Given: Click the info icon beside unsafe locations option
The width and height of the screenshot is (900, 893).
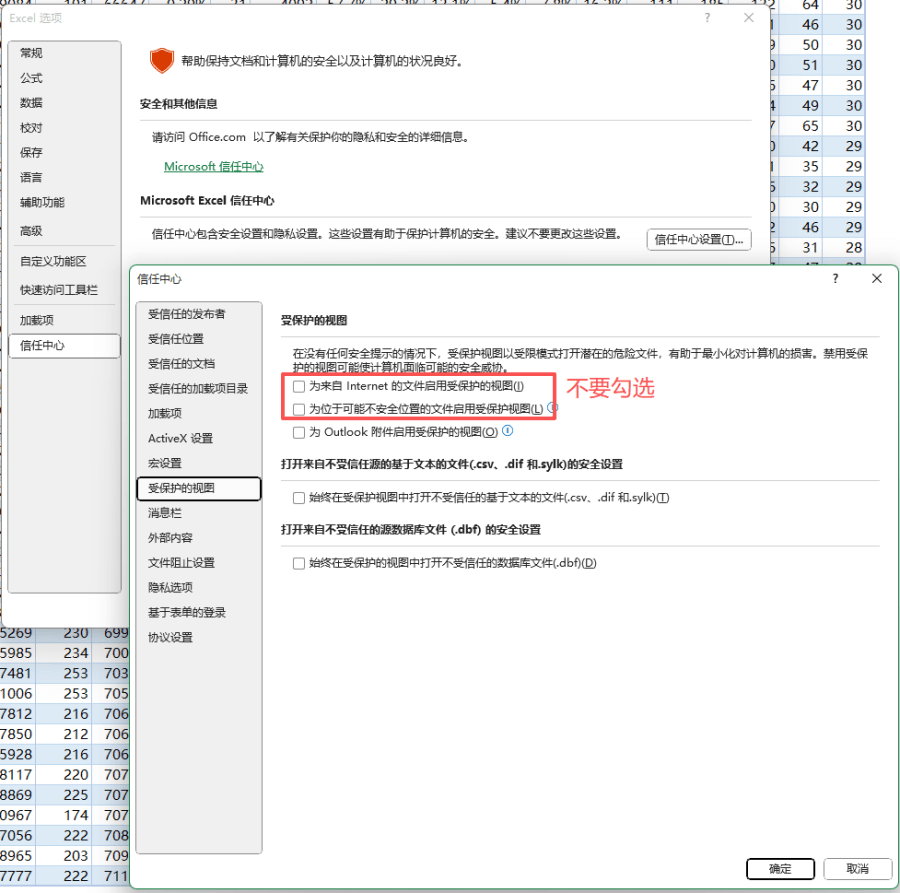Looking at the screenshot, I should (x=552, y=408).
